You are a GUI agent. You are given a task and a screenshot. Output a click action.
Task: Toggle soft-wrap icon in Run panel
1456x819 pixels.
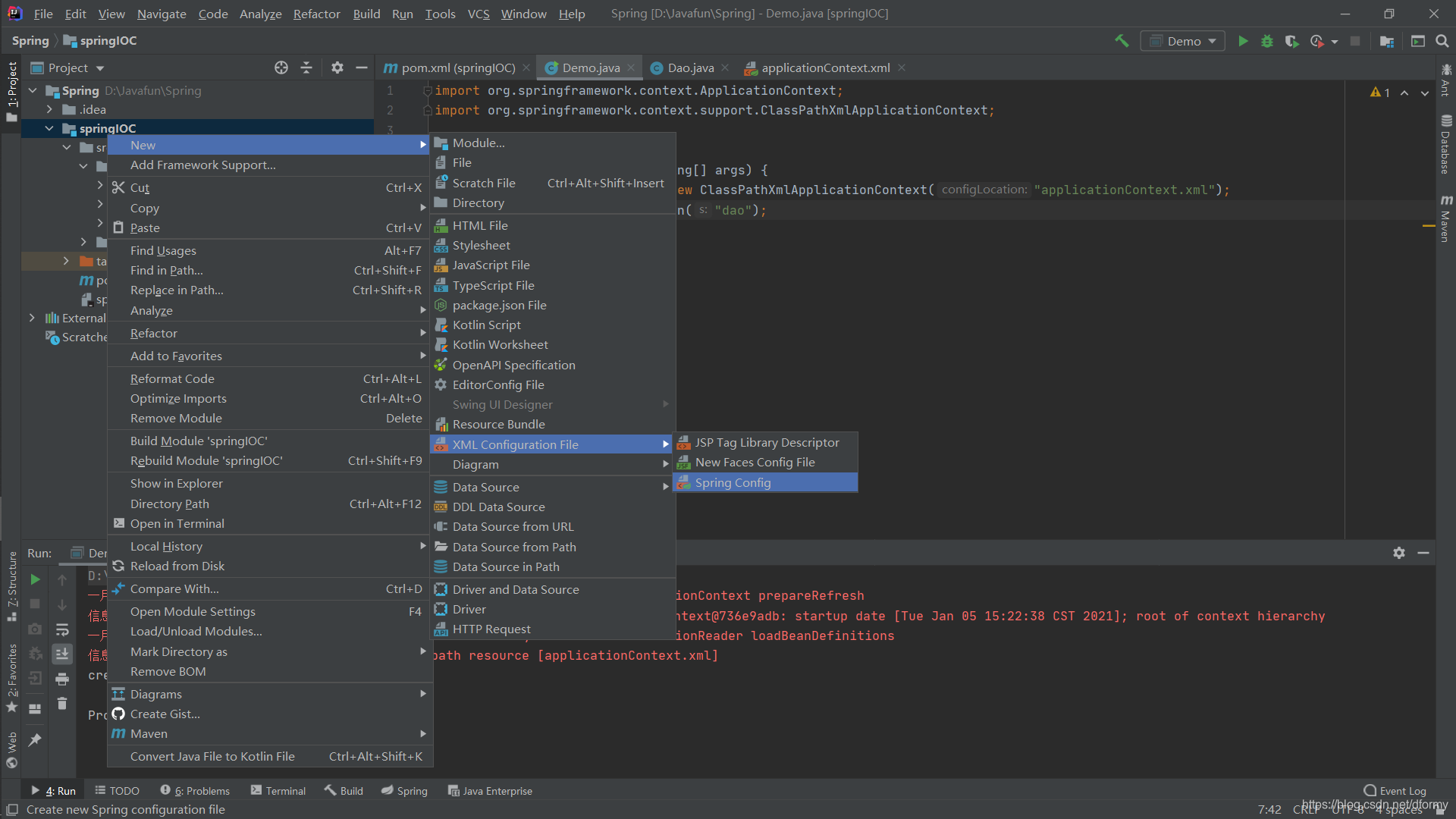tap(62, 629)
